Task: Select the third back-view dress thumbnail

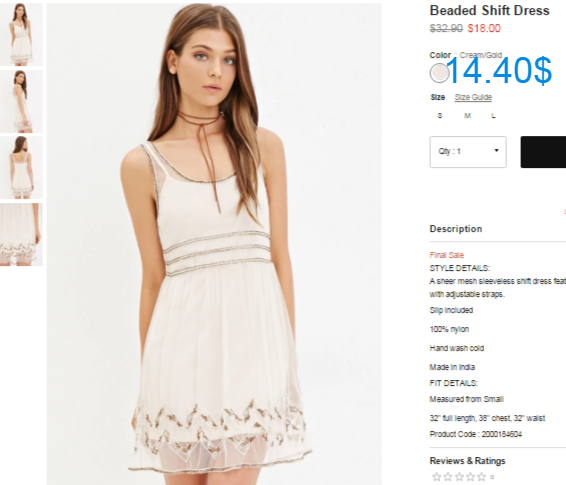Action: (x=21, y=167)
